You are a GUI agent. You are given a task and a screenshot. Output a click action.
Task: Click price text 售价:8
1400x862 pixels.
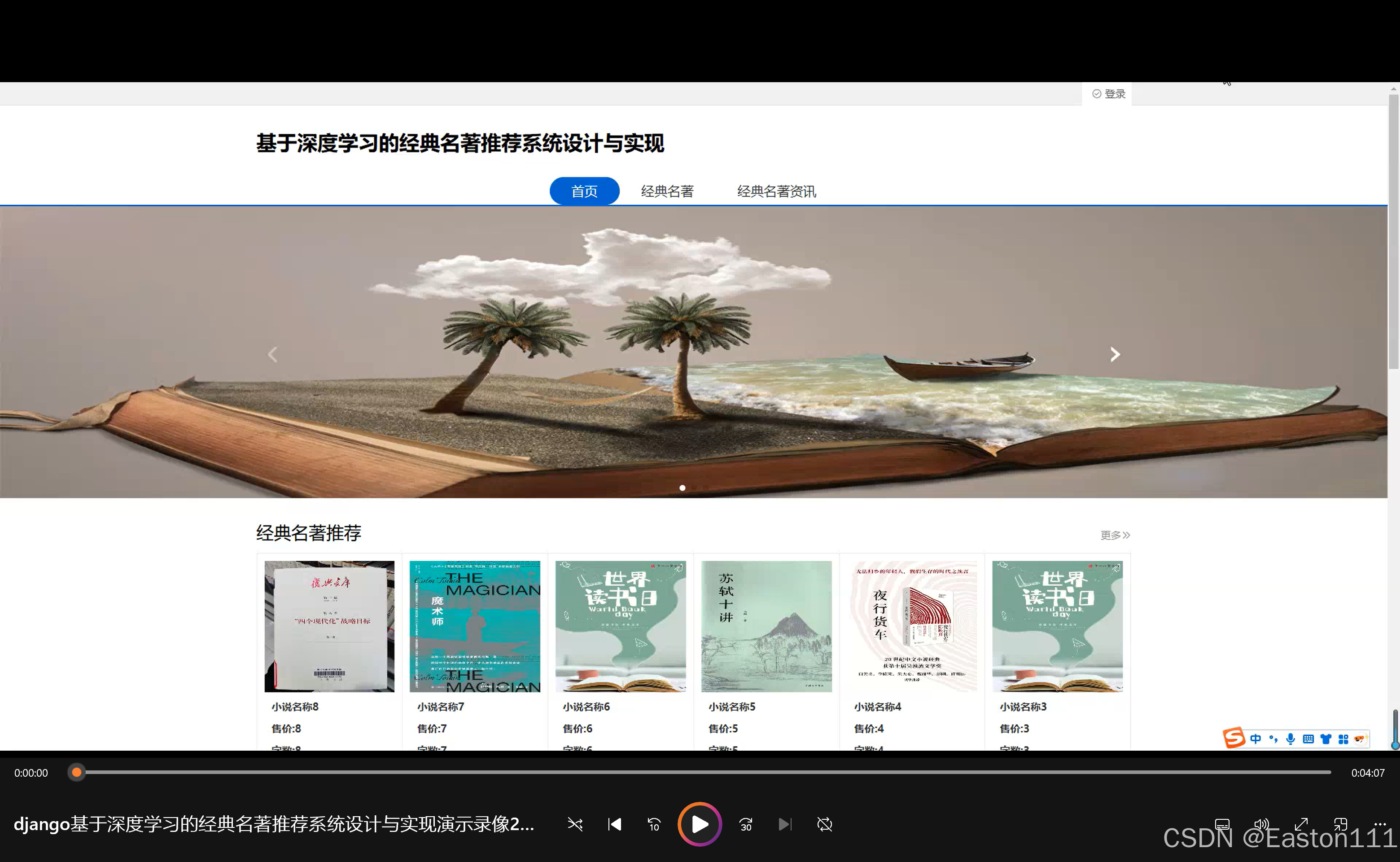click(x=286, y=728)
